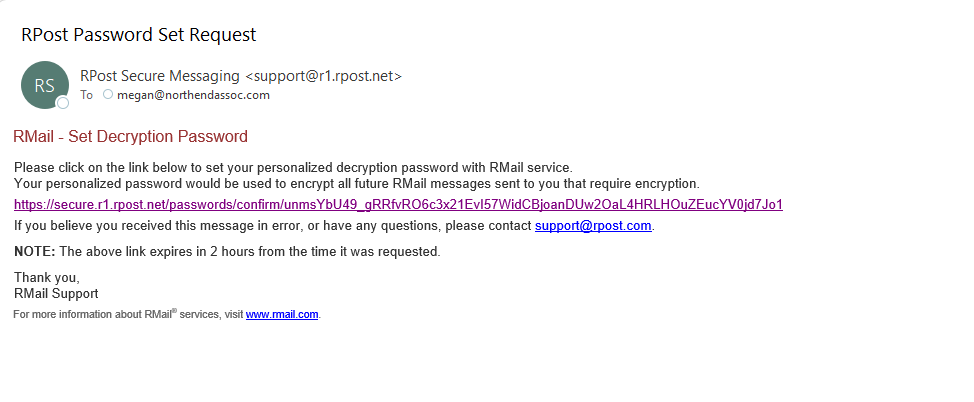Click the RS sender avatar circle
Screen dimensions: 974x402
45,85
